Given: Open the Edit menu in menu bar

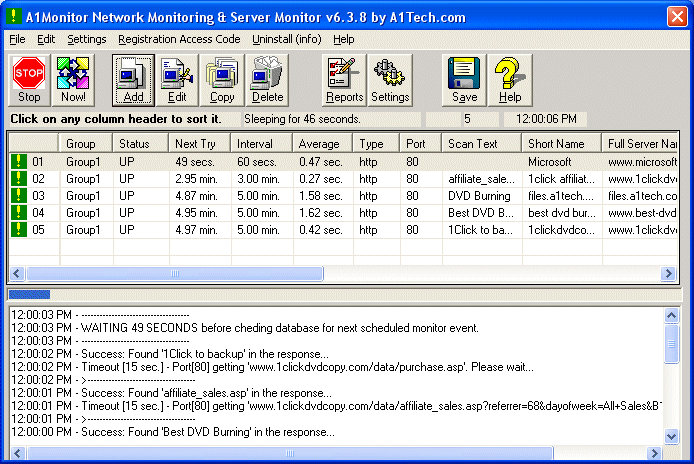Looking at the screenshot, I should pyautogui.click(x=46, y=39).
